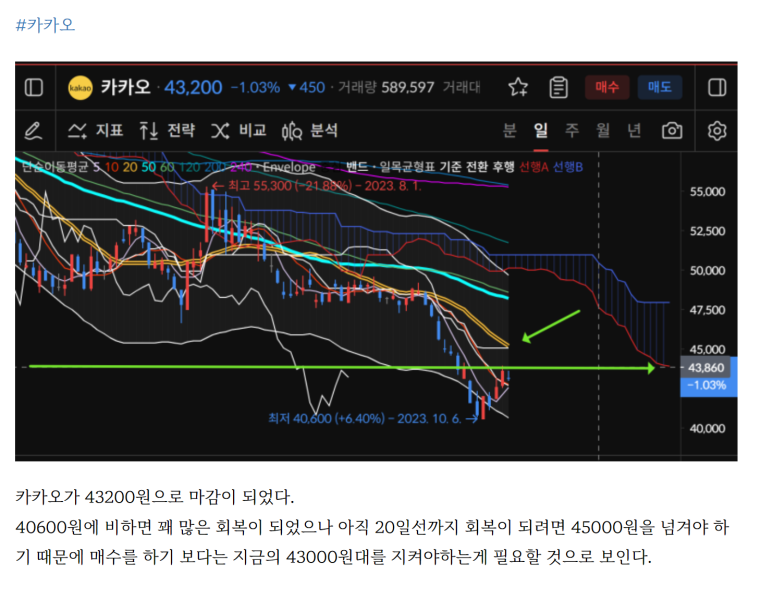Switch to 월 monthly chart tab
The image size is (773, 599).
pos(603,131)
